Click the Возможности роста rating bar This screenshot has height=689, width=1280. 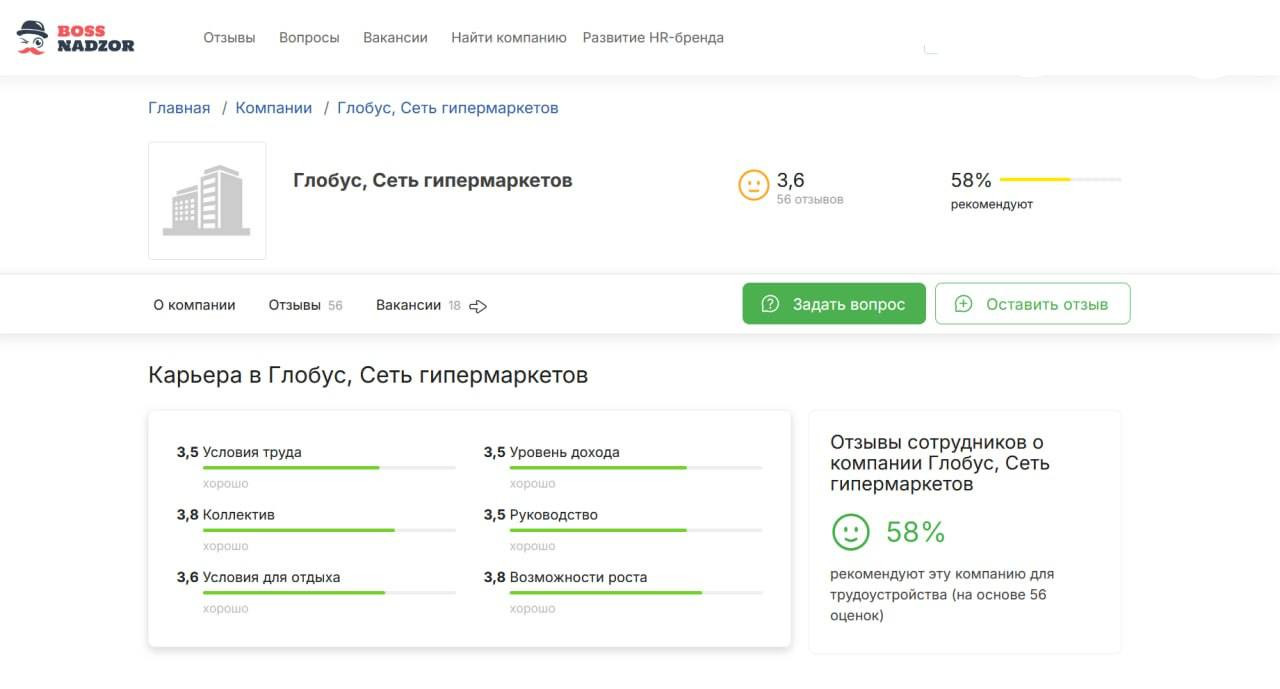point(636,592)
